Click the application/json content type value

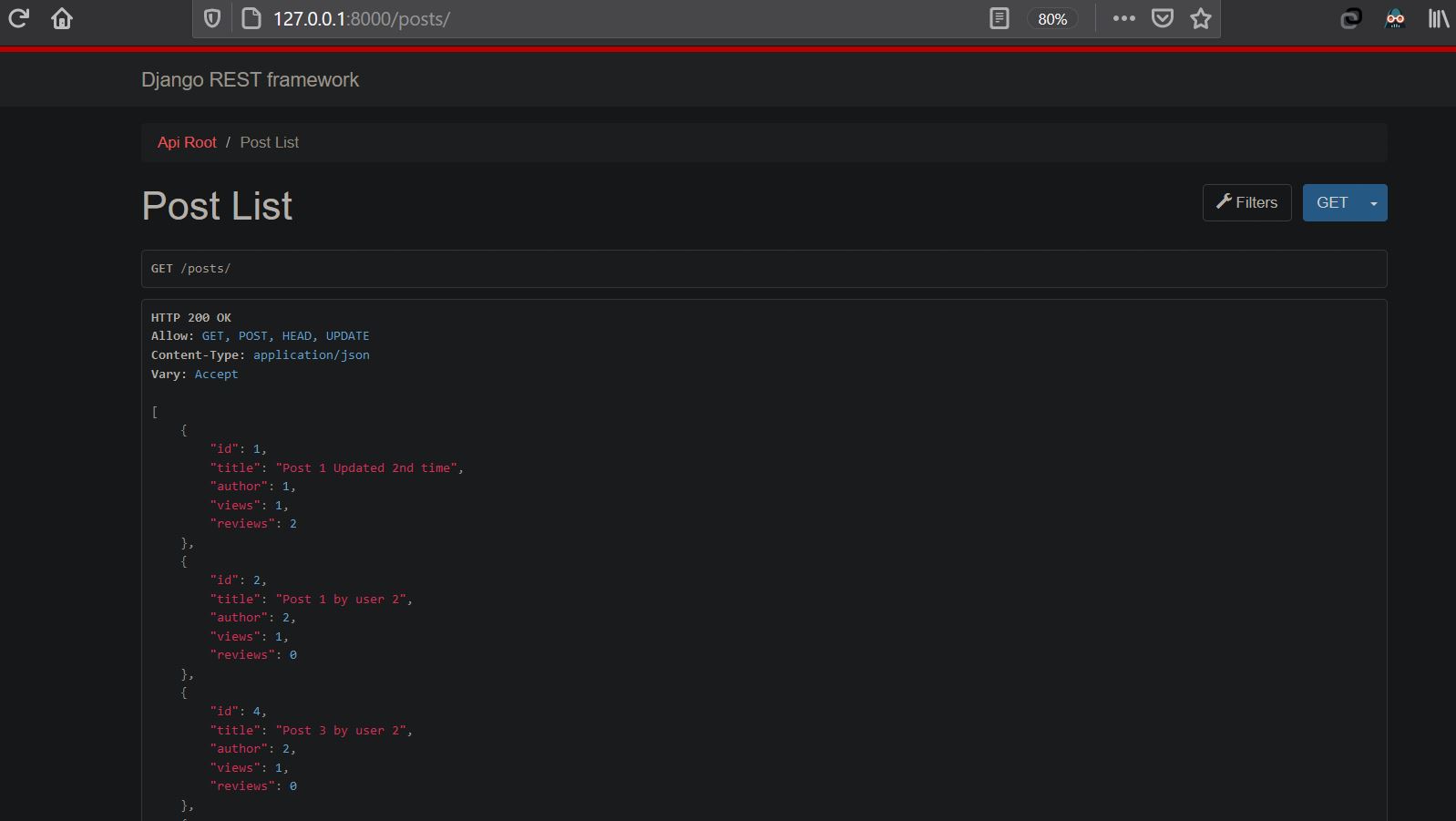(312, 355)
